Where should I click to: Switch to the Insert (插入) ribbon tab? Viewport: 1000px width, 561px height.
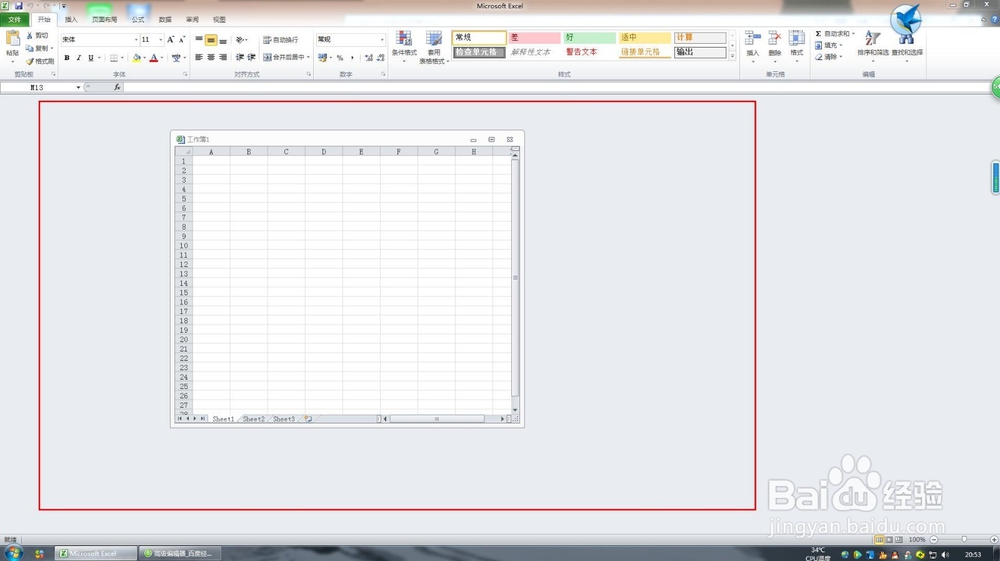point(71,20)
